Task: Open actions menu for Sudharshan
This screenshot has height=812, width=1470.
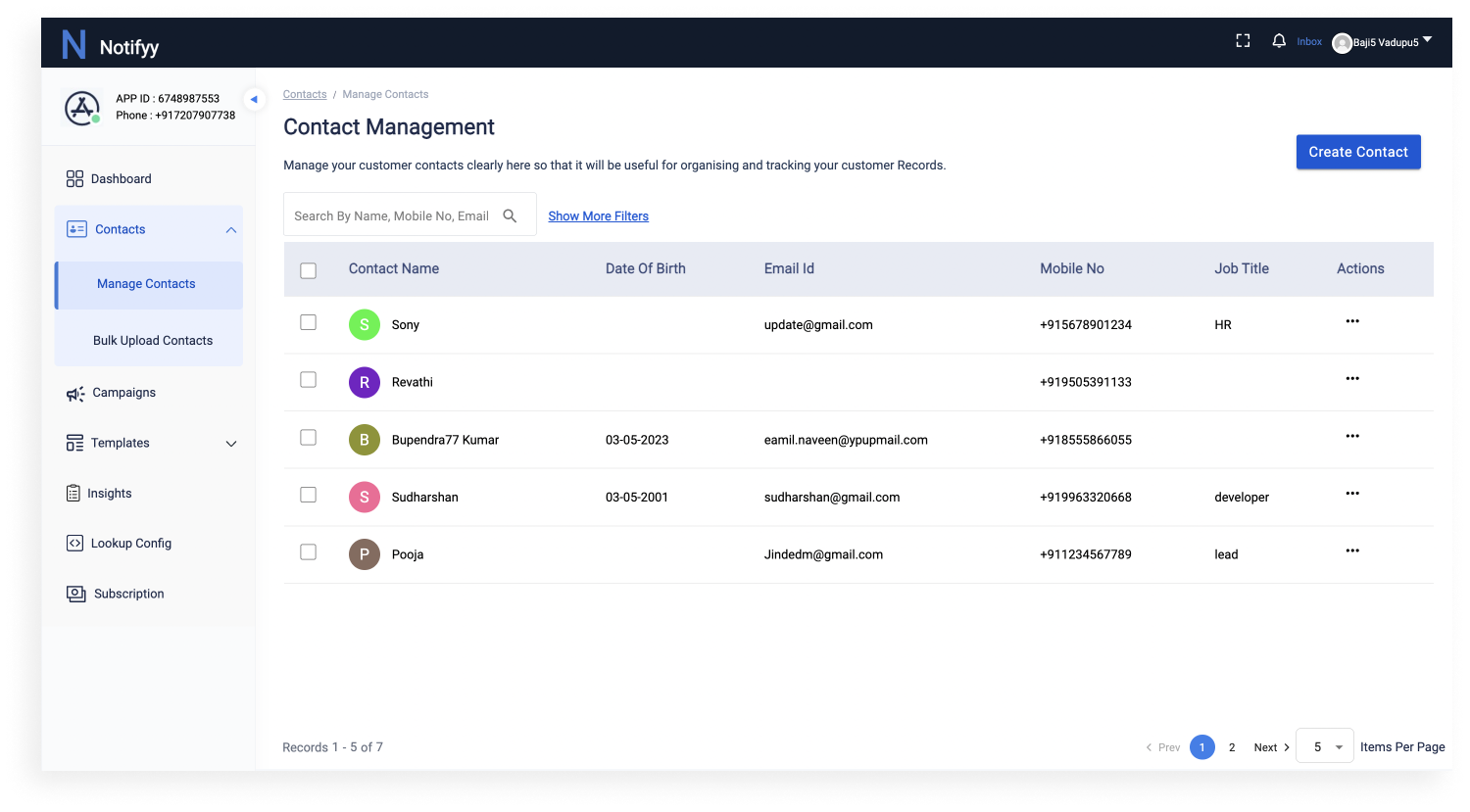Action: 1352,494
